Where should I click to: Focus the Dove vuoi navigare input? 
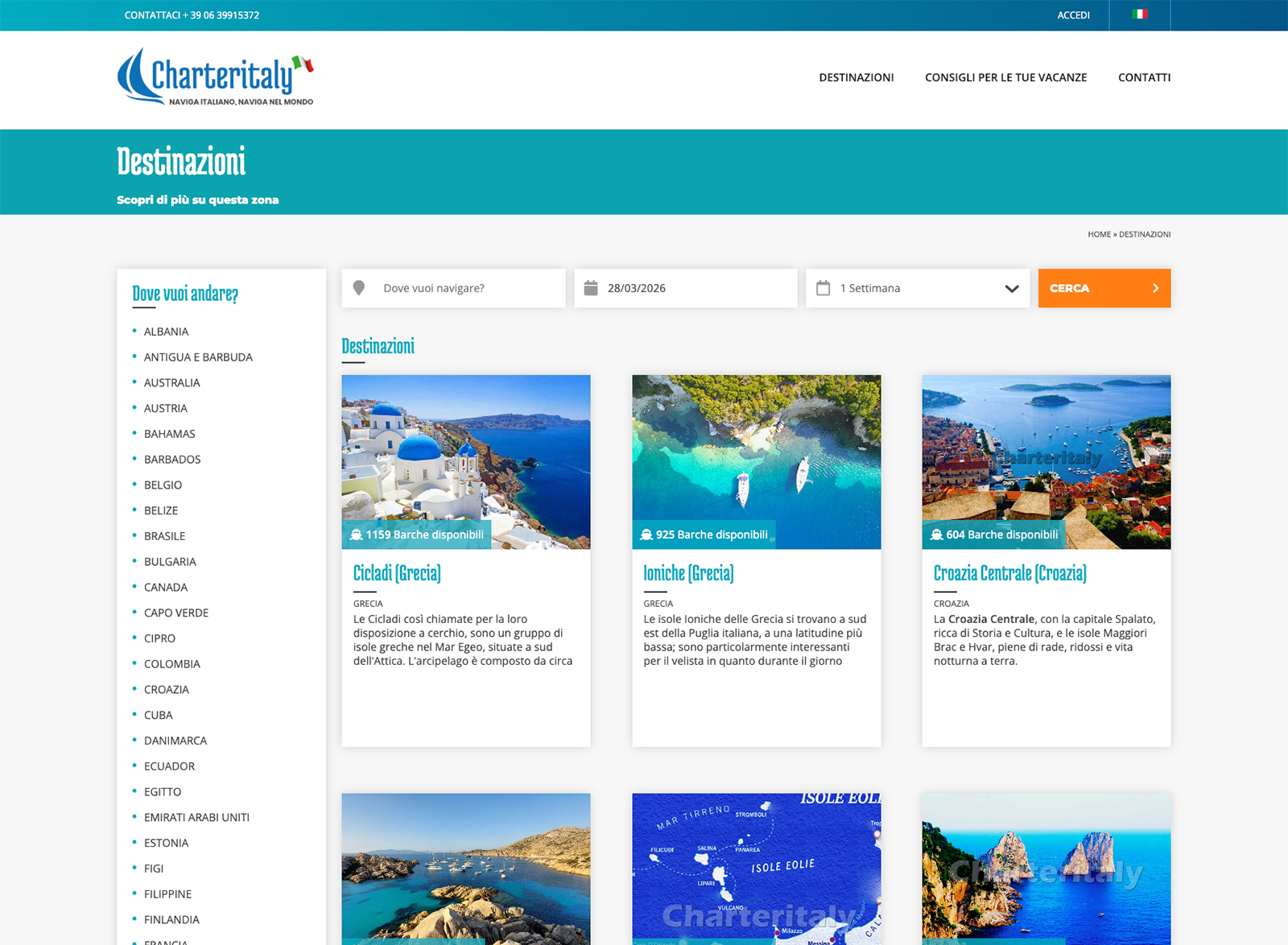click(467, 288)
